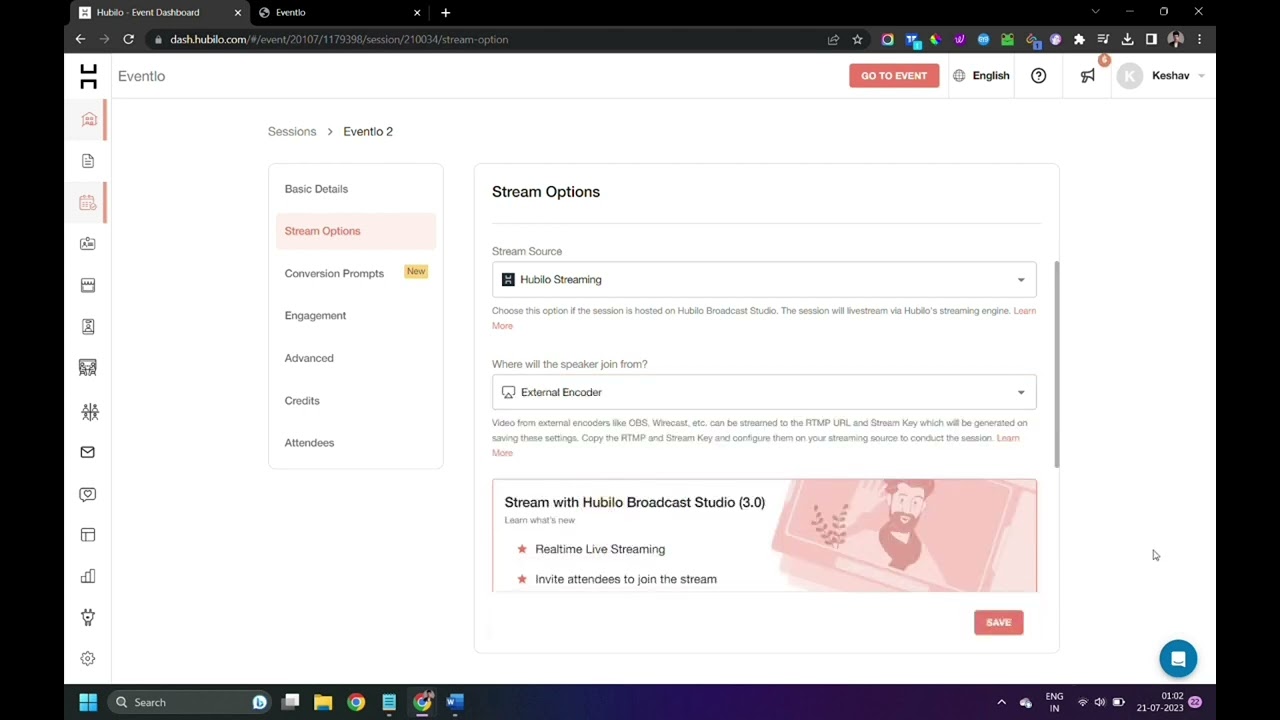Viewport: 1280px width, 720px height.
Task: Open Engagement section
Action: (x=315, y=316)
